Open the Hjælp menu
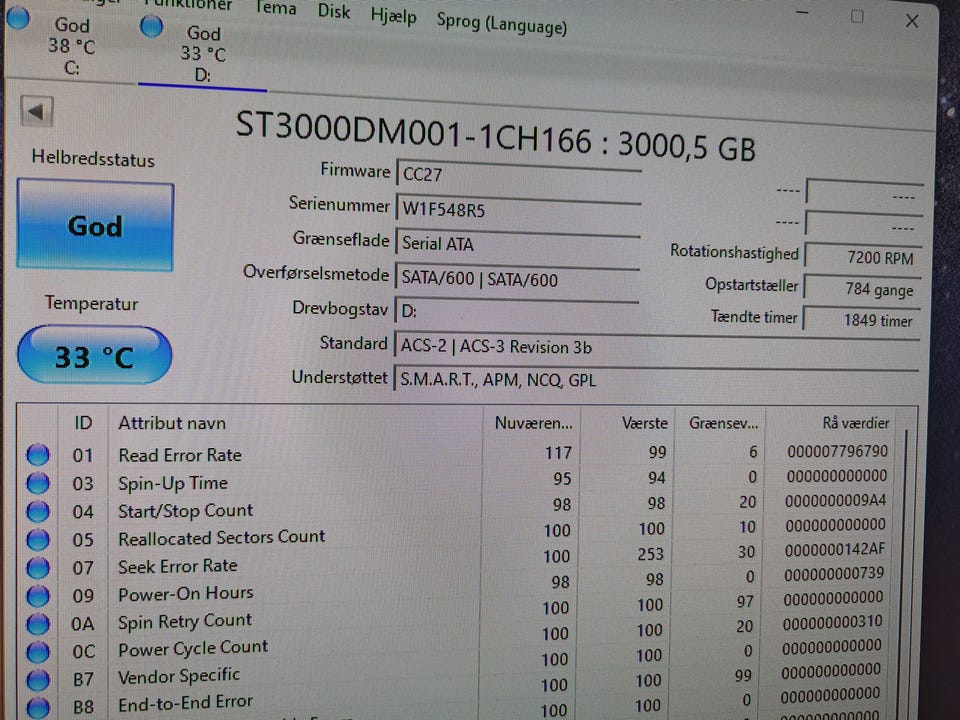The height and width of the screenshot is (720, 960). (393, 15)
